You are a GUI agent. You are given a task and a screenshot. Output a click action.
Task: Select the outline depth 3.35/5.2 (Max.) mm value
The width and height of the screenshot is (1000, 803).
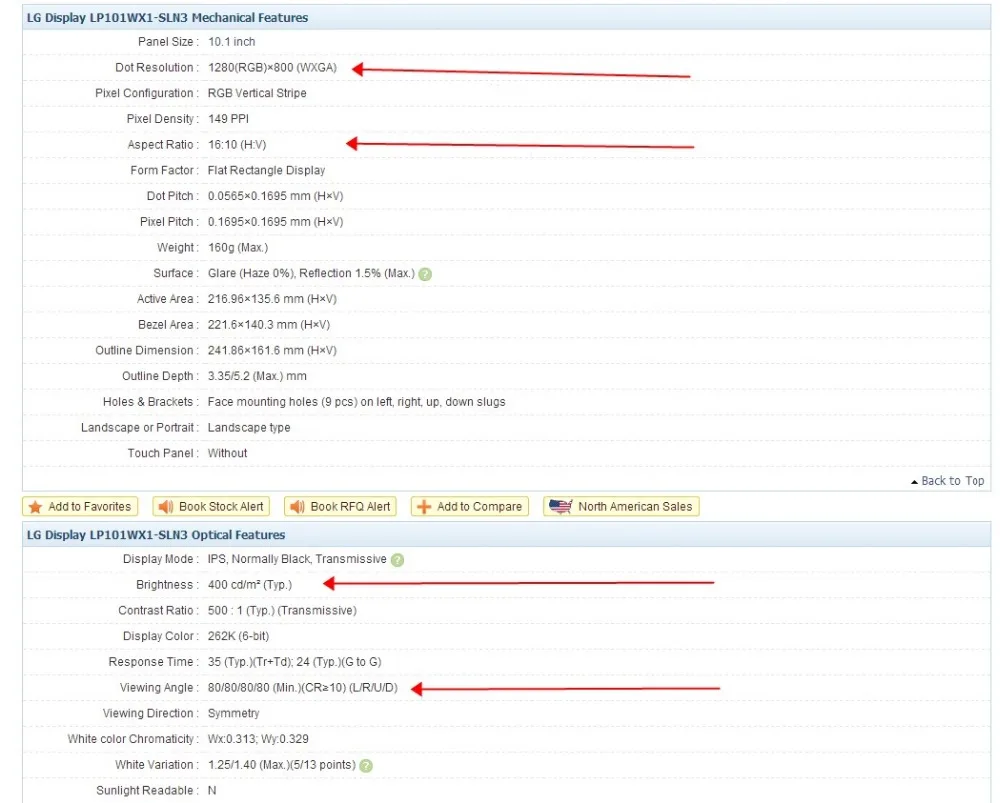[257, 376]
